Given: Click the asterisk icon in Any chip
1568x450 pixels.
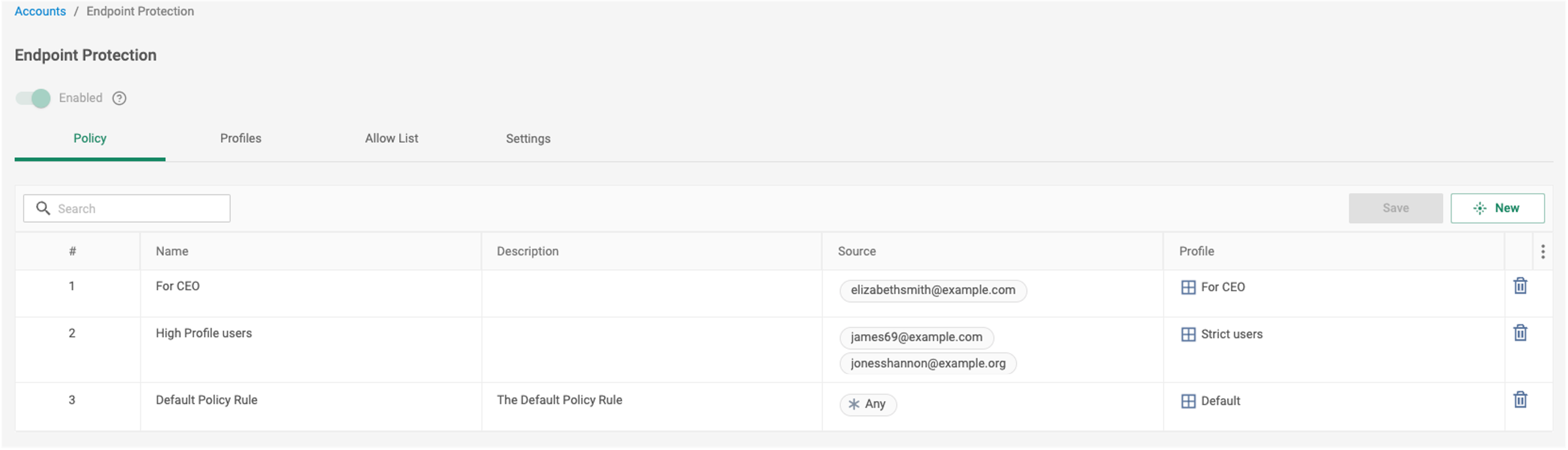Looking at the screenshot, I should [x=854, y=404].
